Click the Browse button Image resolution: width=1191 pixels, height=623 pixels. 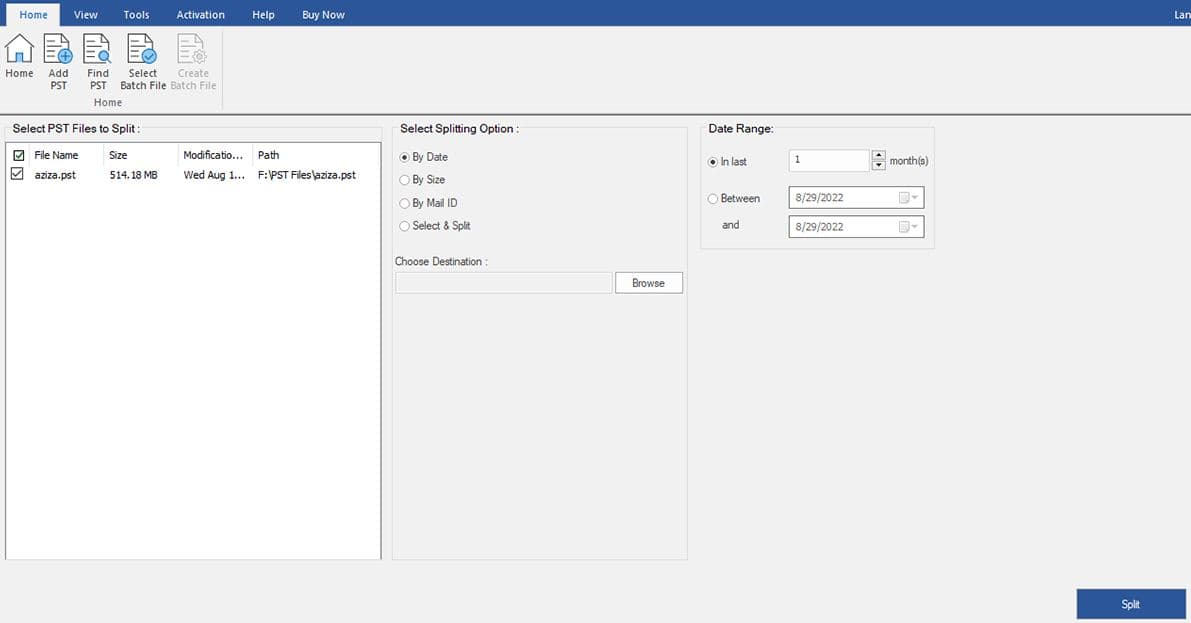pos(649,283)
